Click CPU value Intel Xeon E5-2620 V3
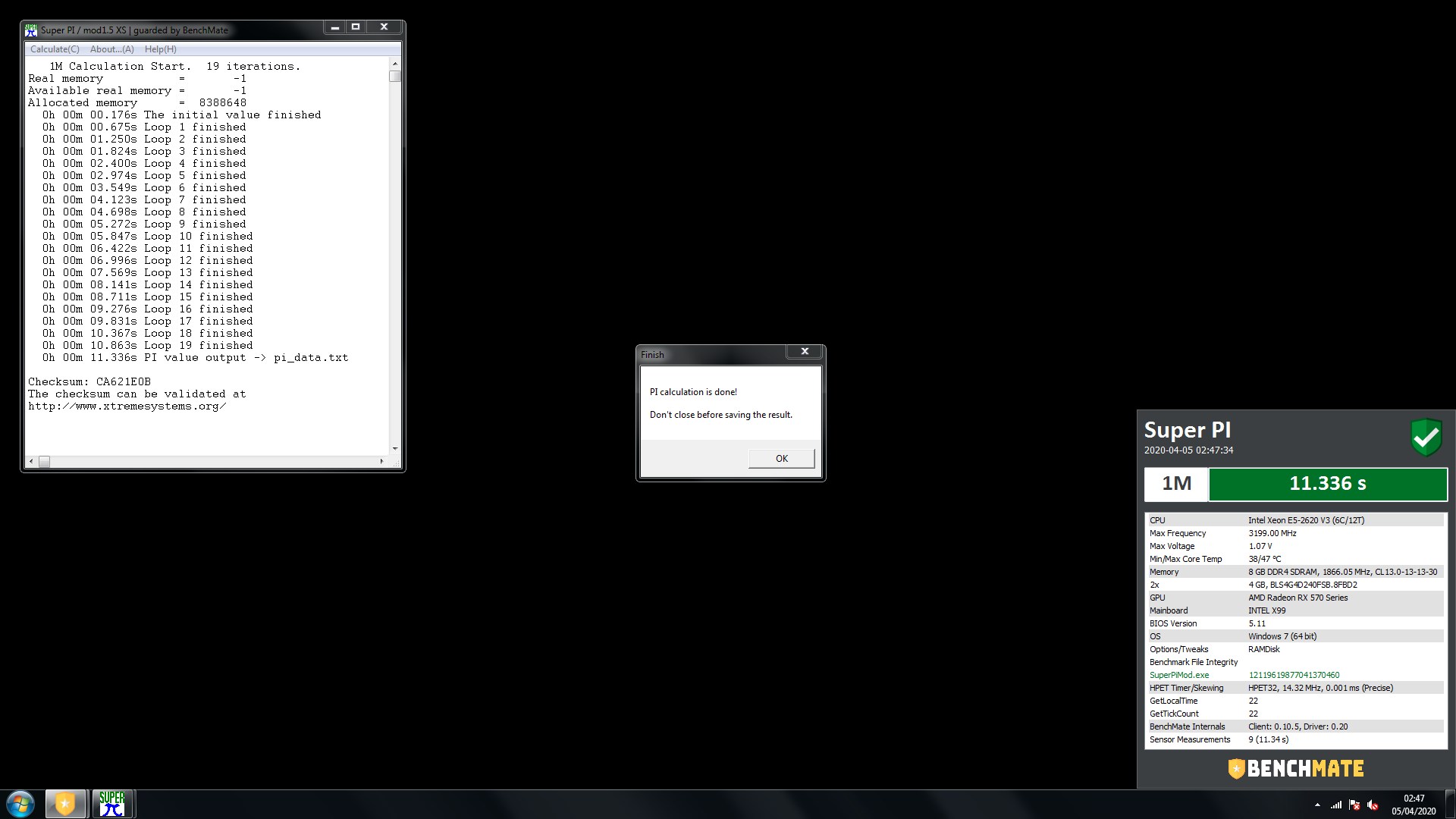Image resolution: width=1456 pixels, height=819 pixels. 1306,520
